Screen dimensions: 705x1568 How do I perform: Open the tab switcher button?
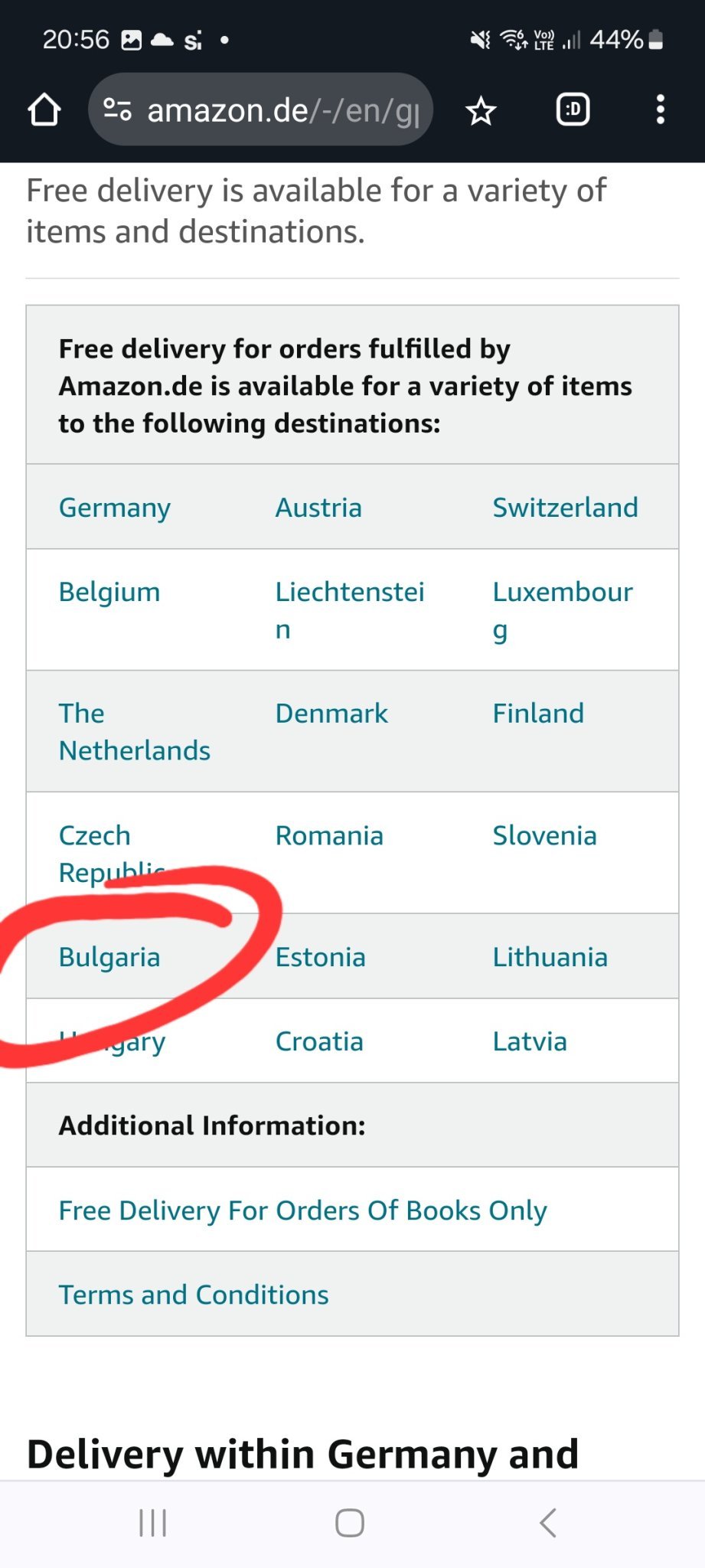point(573,109)
